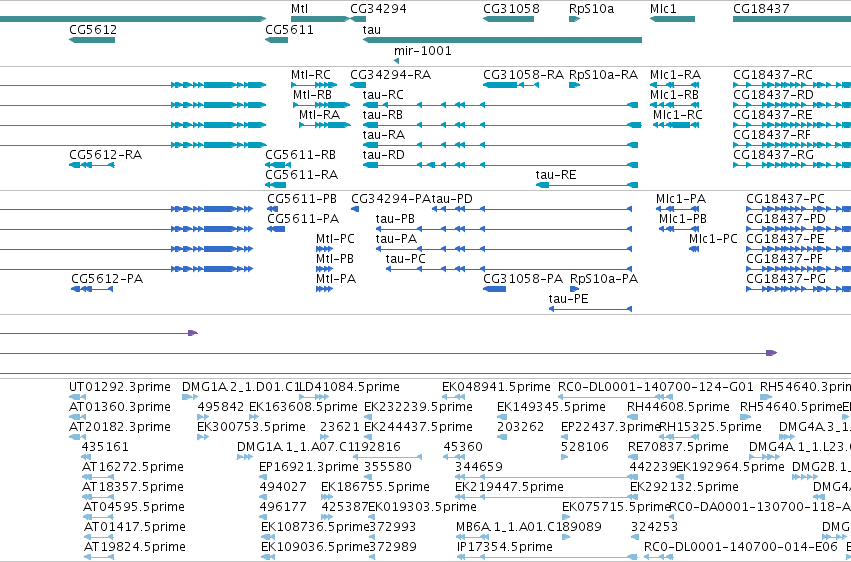This screenshot has height=562, width=851.
Task: Click EST IP17354.5prime
Action: point(505,546)
